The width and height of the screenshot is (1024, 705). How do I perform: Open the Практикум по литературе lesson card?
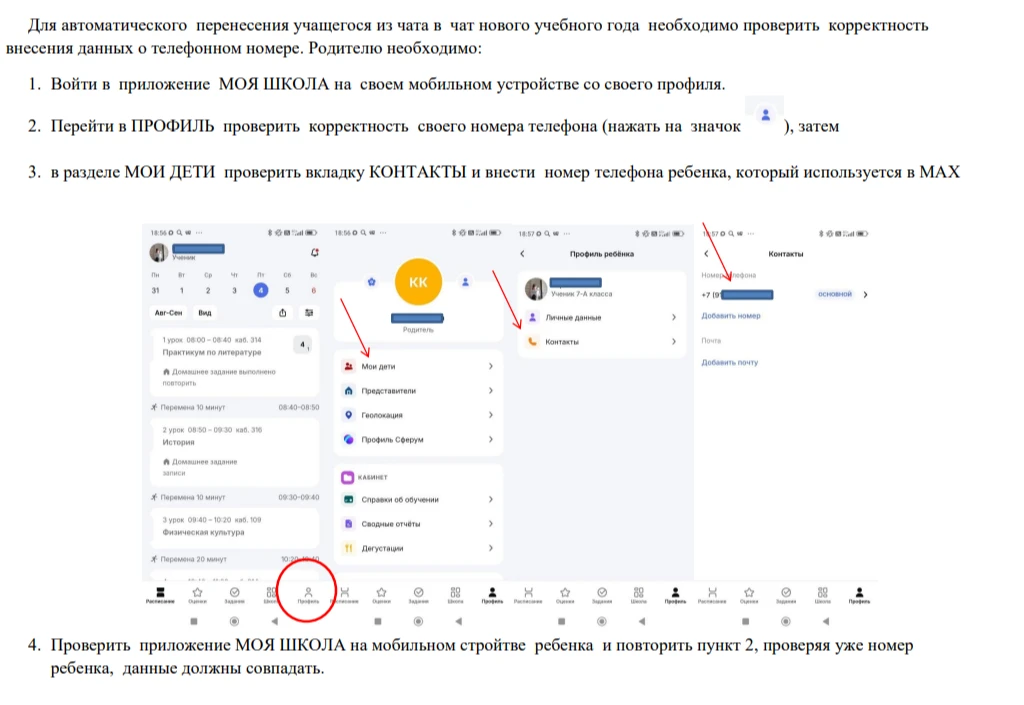click(x=234, y=361)
